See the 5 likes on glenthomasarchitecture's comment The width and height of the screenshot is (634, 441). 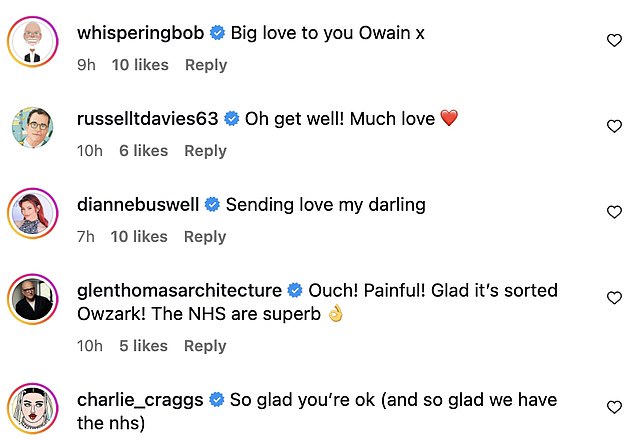(x=143, y=346)
